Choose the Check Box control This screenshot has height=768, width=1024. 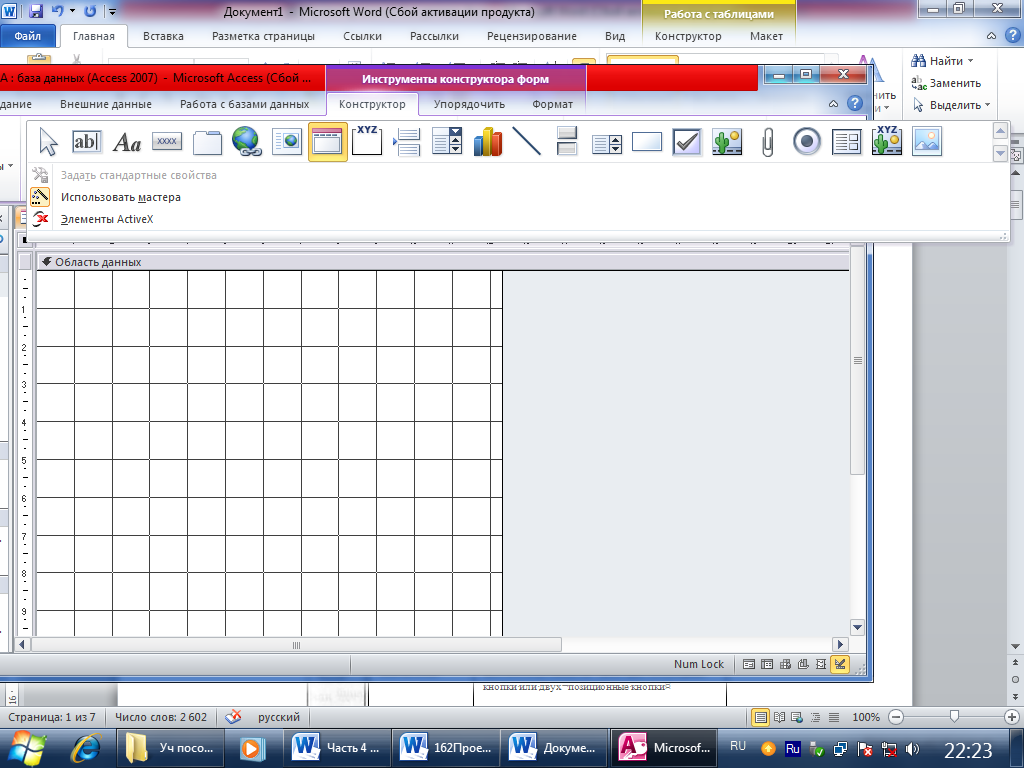coord(687,142)
